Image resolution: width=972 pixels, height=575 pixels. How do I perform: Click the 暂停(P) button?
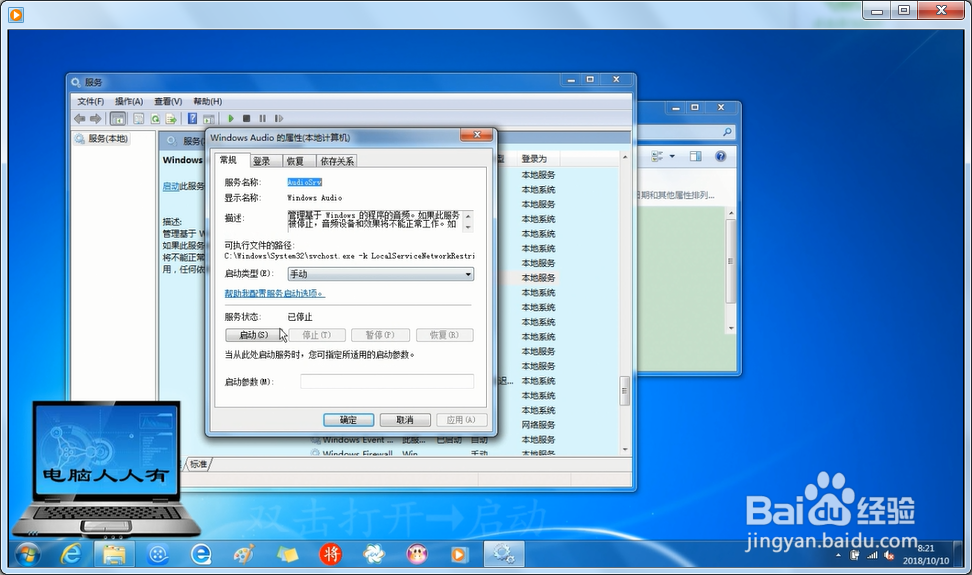(380, 335)
